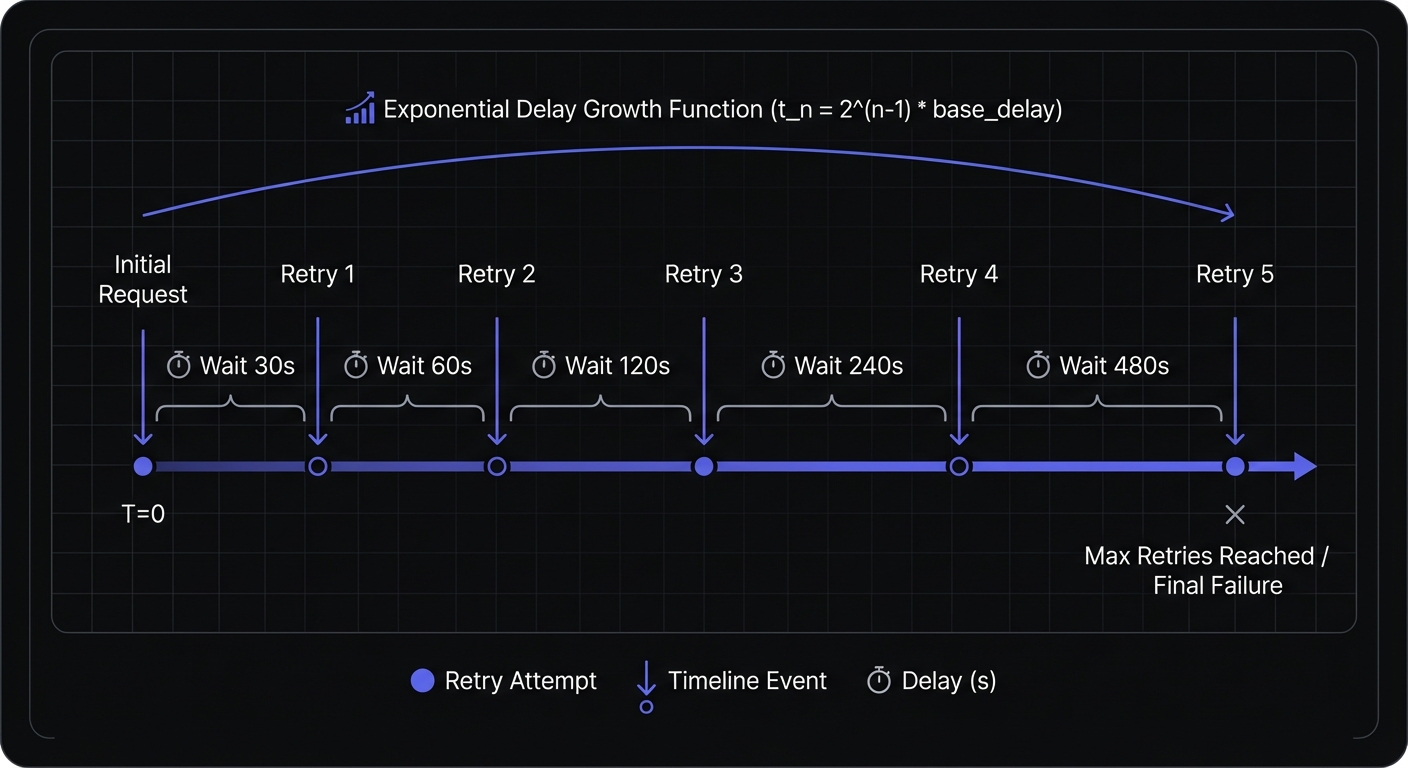Click the stopwatch icon for Wait 120s

(x=544, y=366)
